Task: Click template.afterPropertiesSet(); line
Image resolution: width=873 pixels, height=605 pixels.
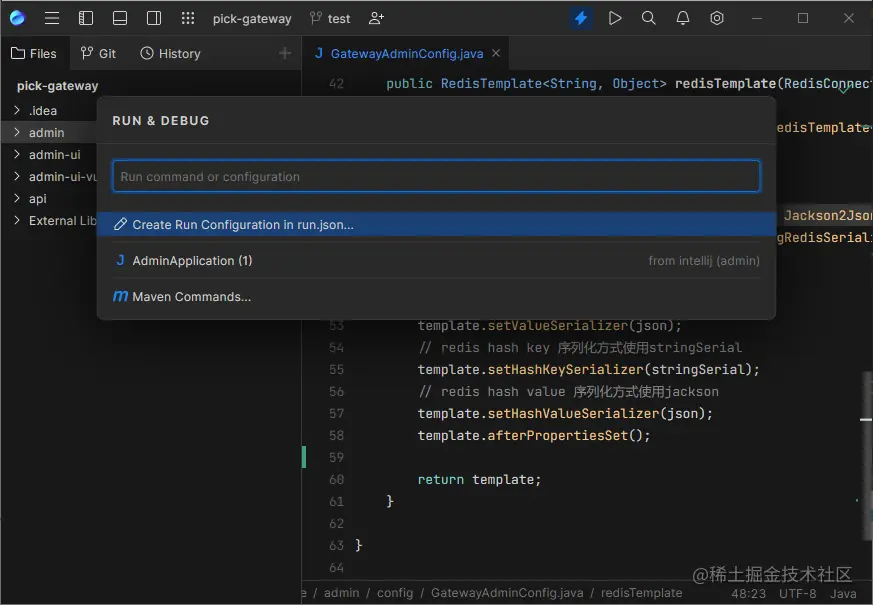Action: point(533,435)
